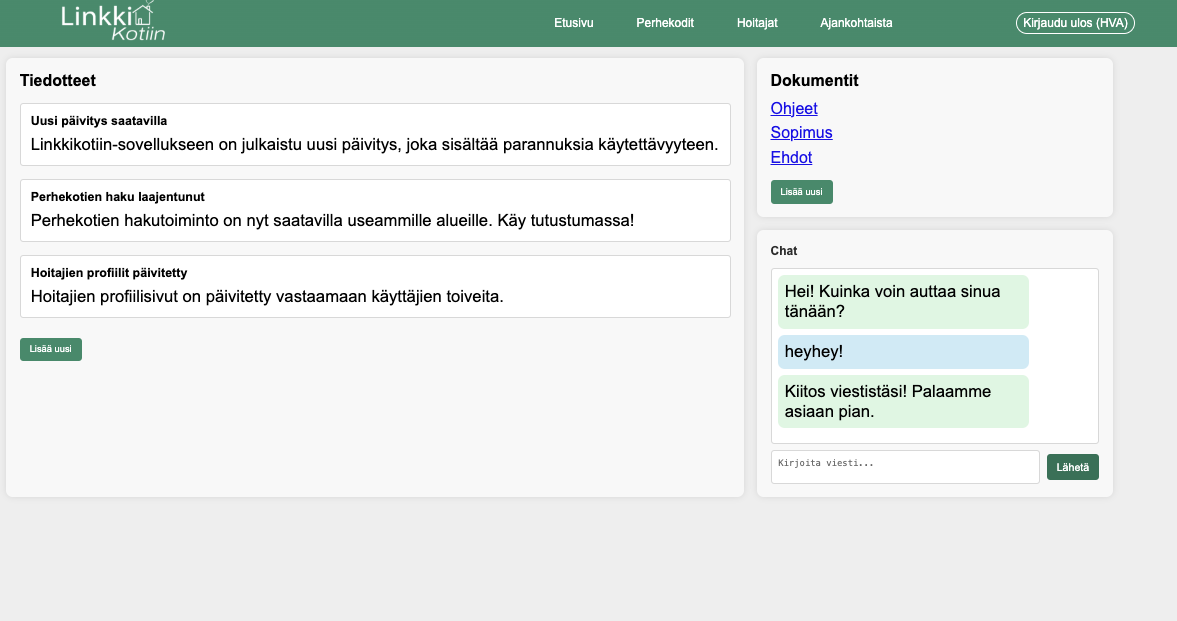The image size is (1177, 621).
Task: Click the Chat panel heading
Action: 784,251
